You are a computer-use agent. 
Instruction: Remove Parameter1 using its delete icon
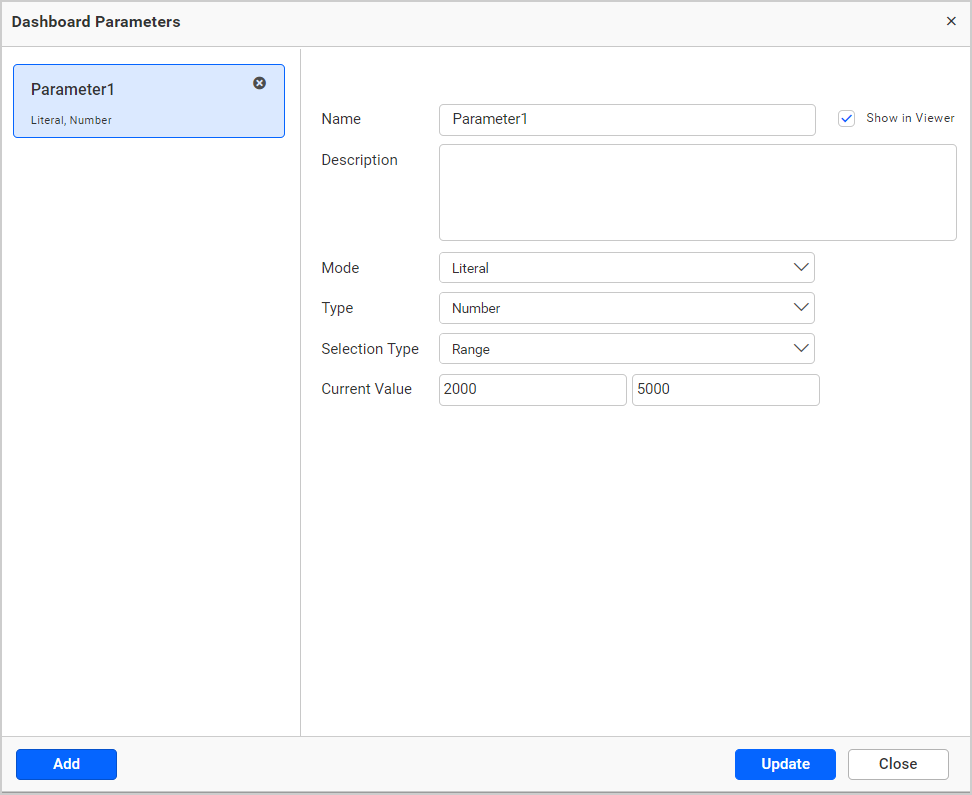pyautogui.click(x=259, y=83)
